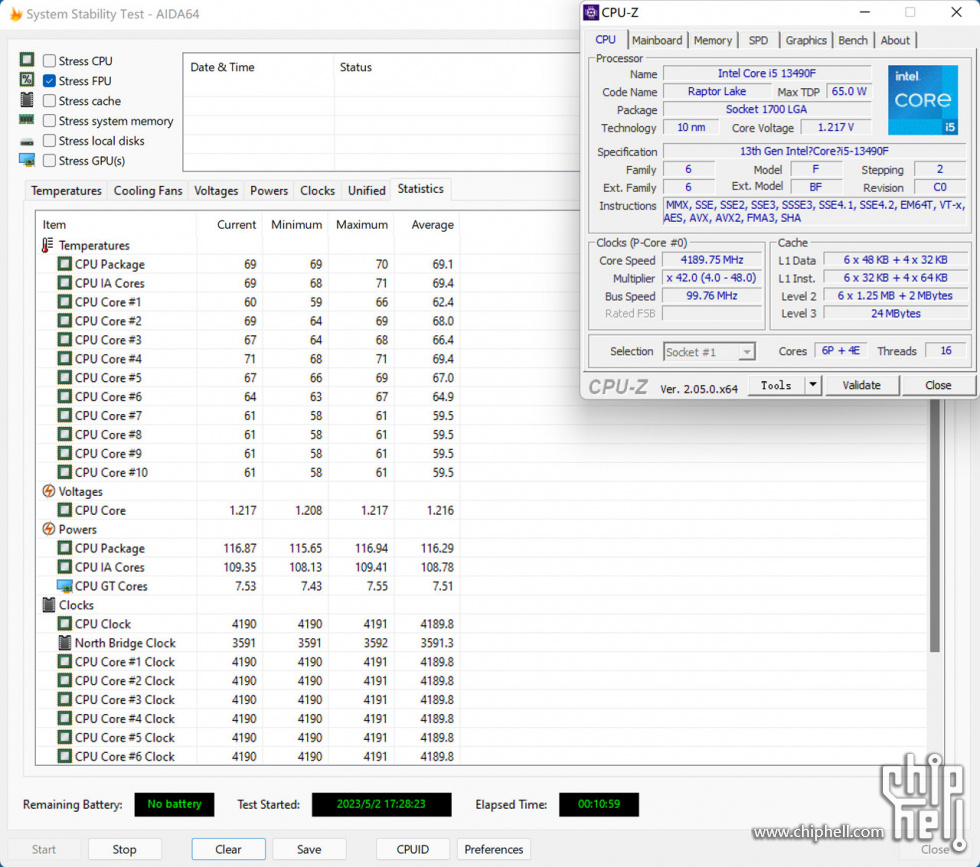Click the Clear button
The height and width of the screenshot is (867, 980).
tap(228, 849)
